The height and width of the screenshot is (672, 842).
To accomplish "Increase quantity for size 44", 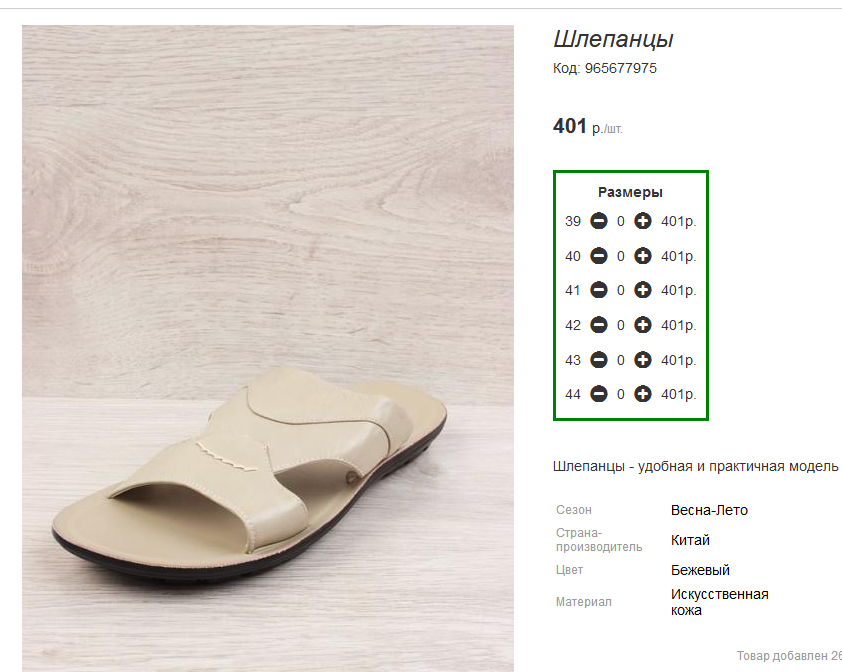I will tap(642, 394).
